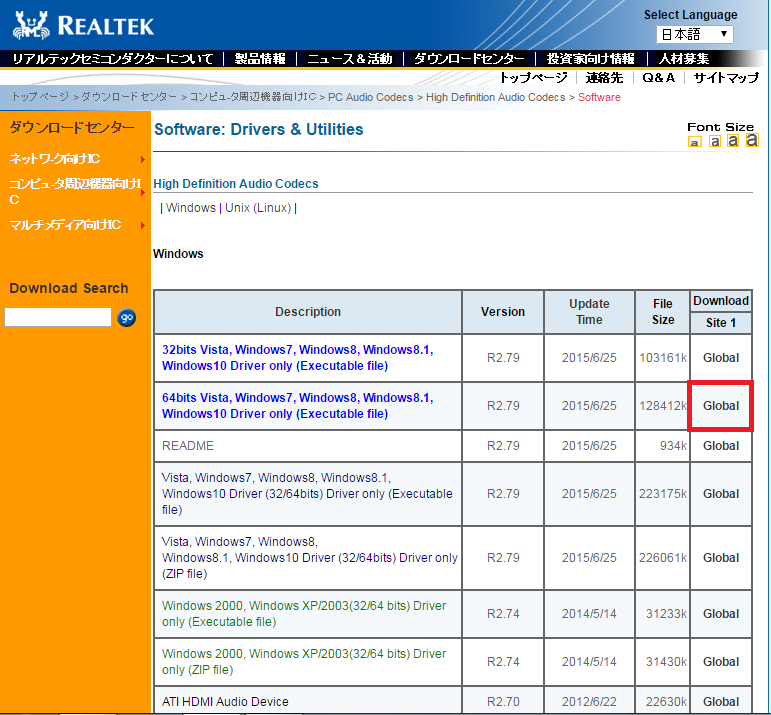Image resolution: width=771 pixels, height=715 pixels.
Task: Click breadcrumb Software
Action: pyautogui.click(x=599, y=97)
